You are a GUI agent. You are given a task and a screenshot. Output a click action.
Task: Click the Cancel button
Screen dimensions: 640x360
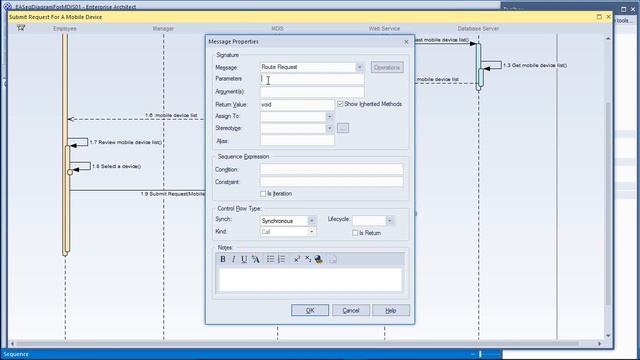(351, 310)
